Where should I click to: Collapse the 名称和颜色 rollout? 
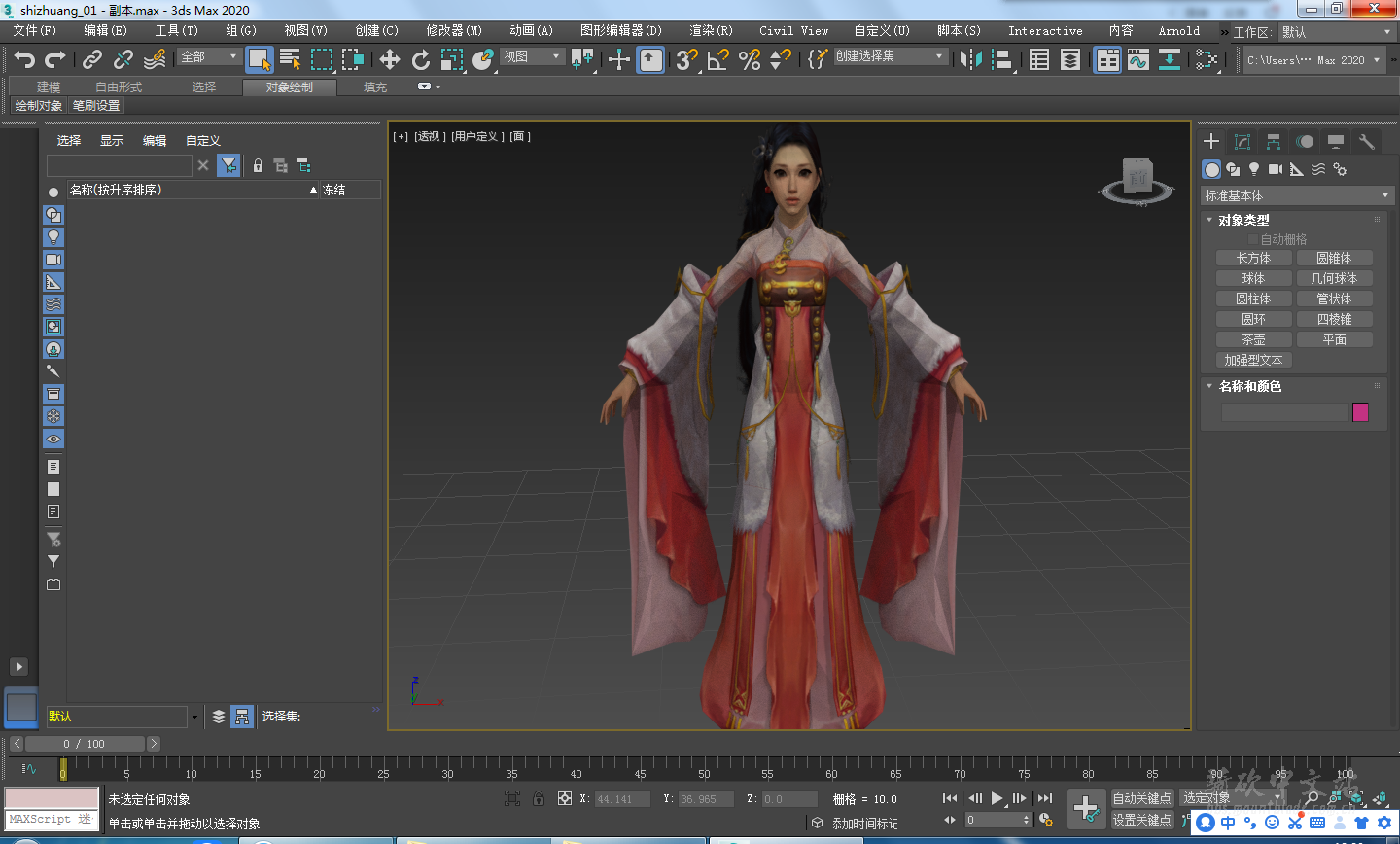coord(1249,386)
